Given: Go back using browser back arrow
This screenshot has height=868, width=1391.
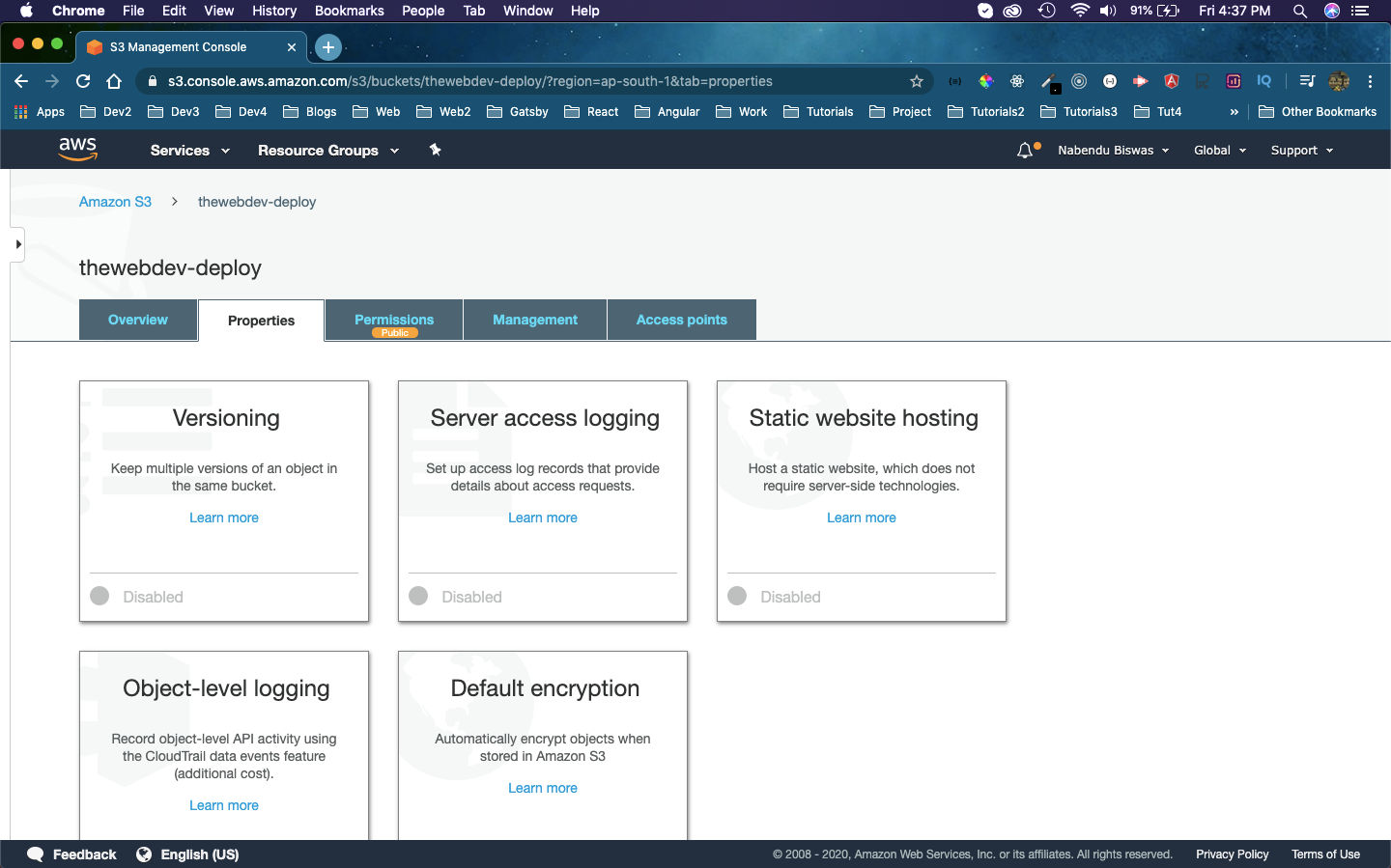Looking at the screenshot, I should pyautogui.click(x=21, y=81).
